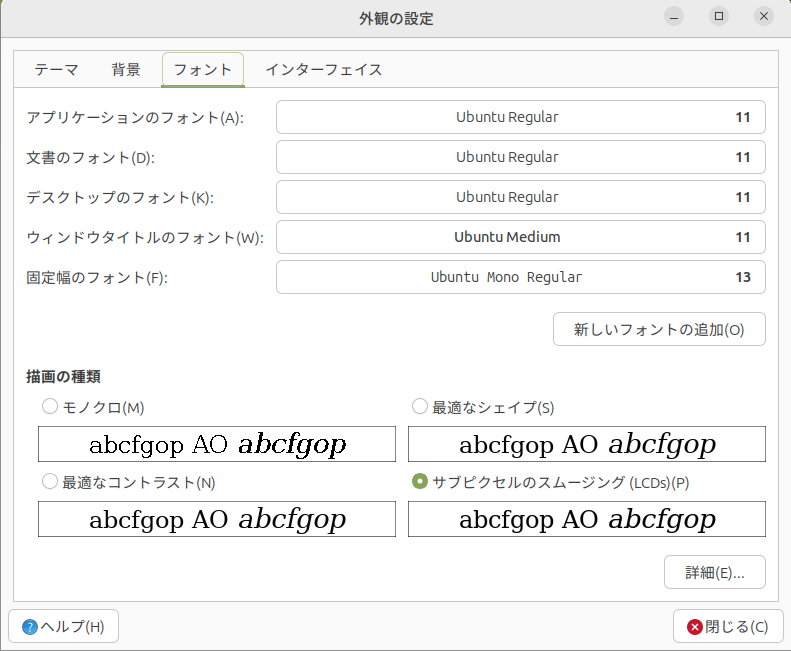This screenshot has width=791, height=651.
Task: Enable 最適なコントラスト rendering option
Action: pos(50,481)
